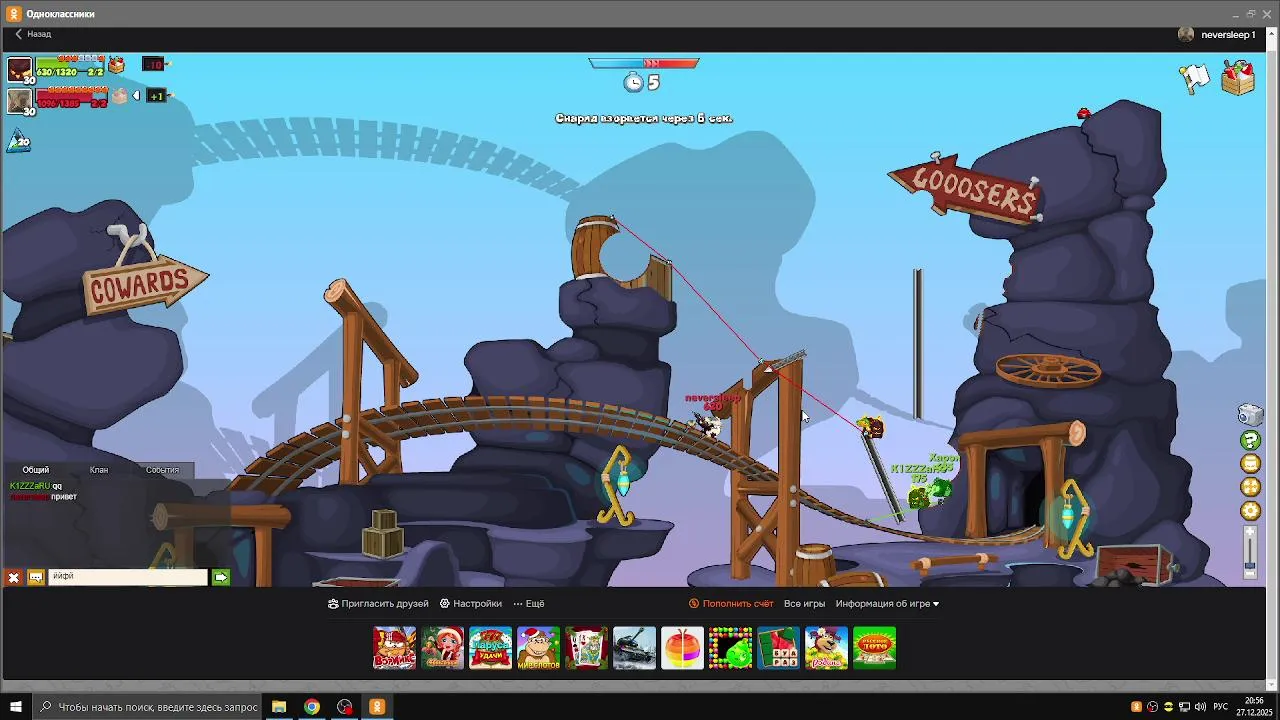Click Пополнить счёт
This screenshot has height=720, width=1280.
[731, 604]
